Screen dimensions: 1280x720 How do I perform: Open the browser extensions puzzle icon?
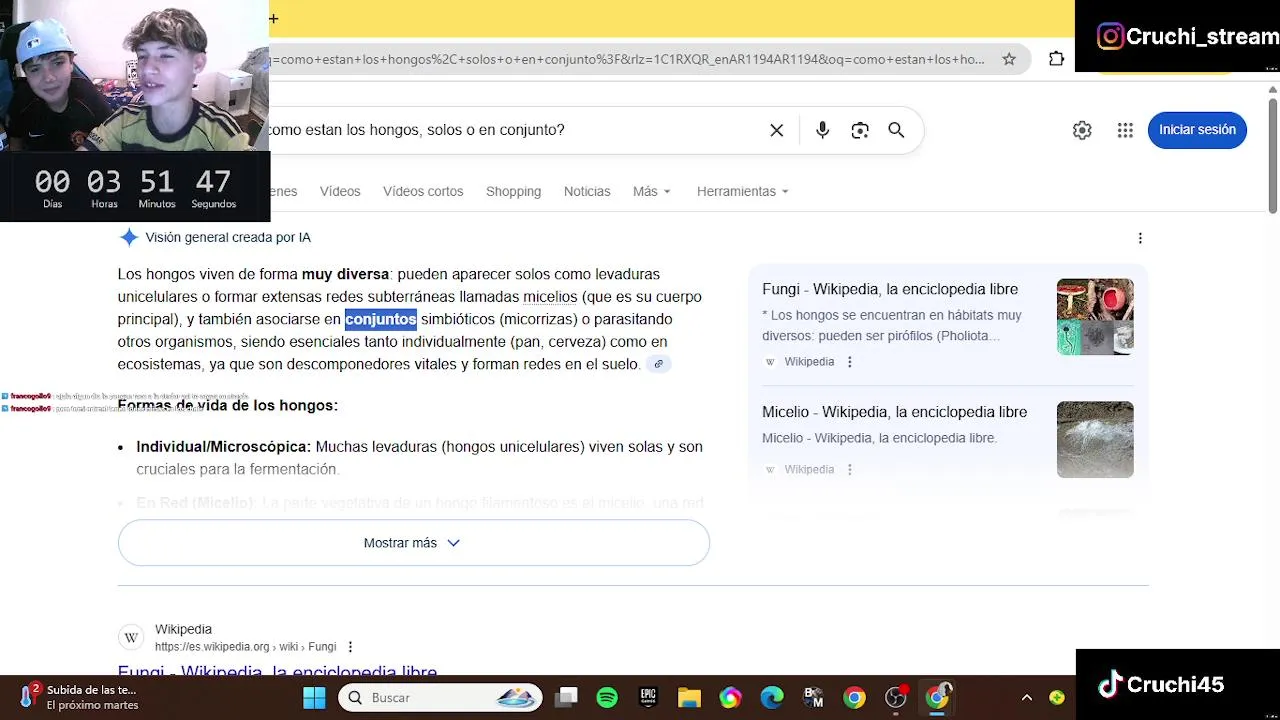coord(1056,59)
